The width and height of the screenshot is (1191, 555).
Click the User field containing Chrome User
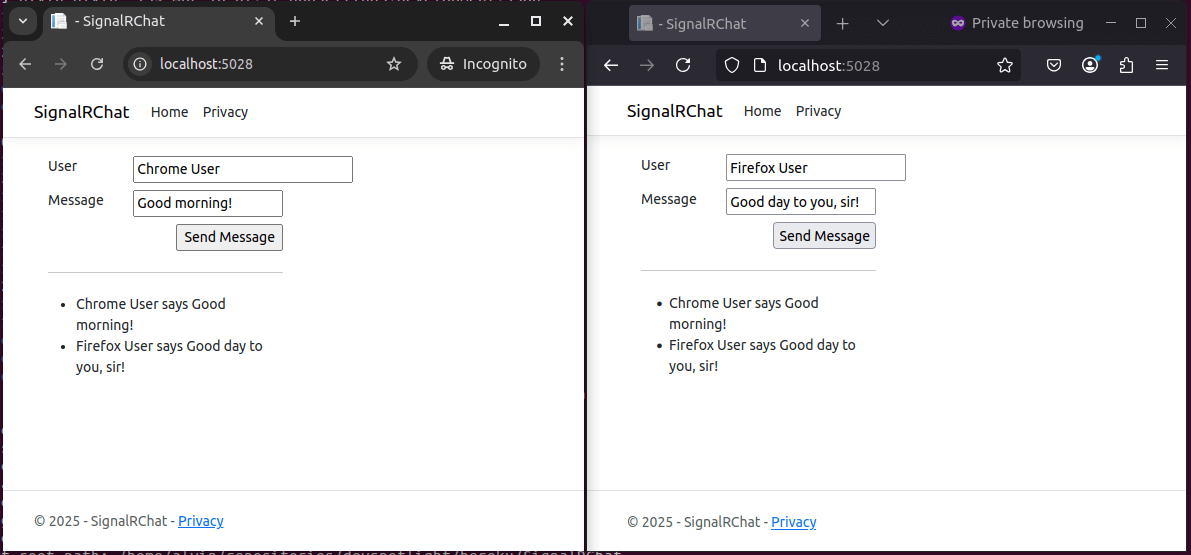click(x=243, y=169)
